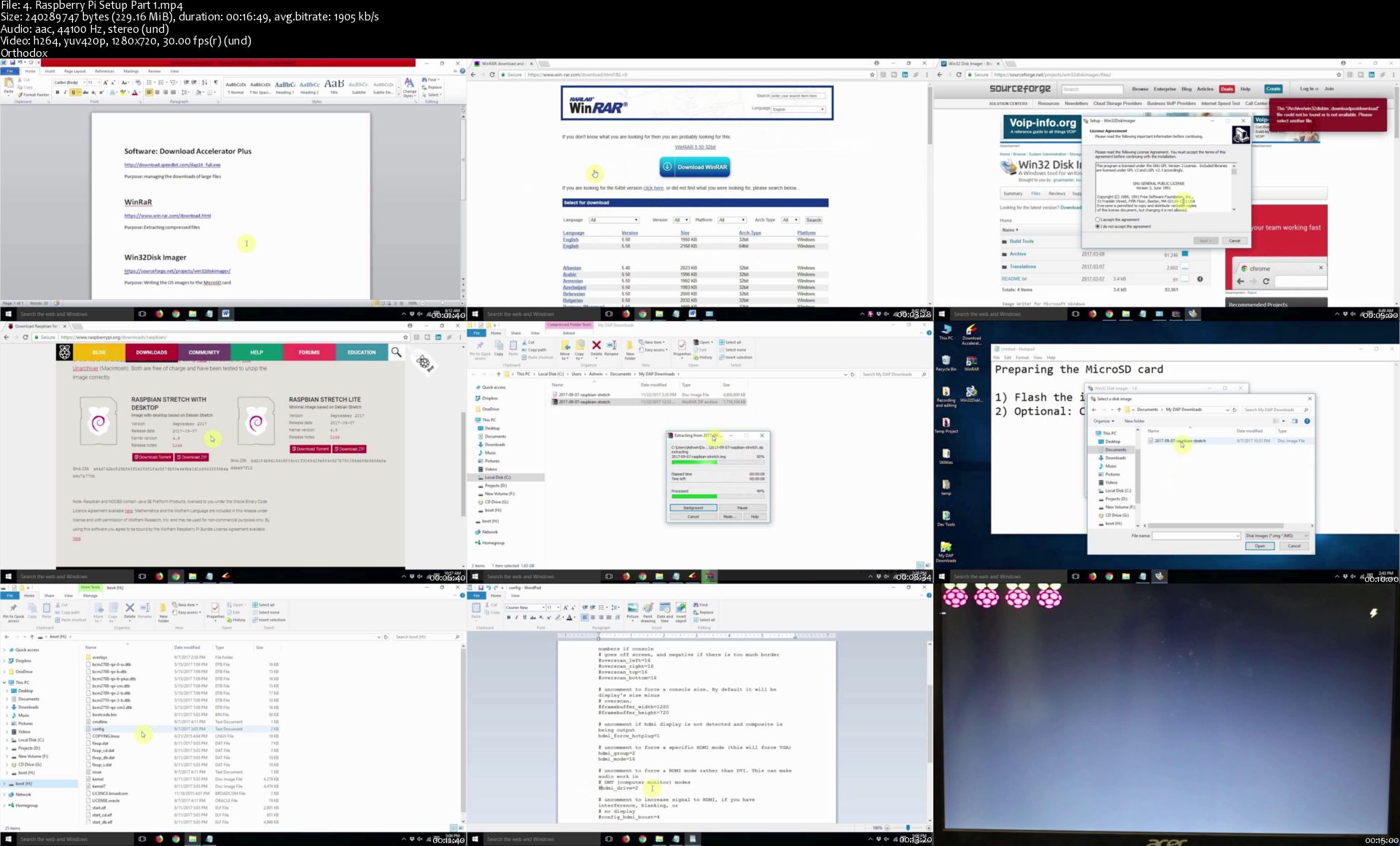
Task: Bookmark the win-rar.com page with the star
Action: click(x=872, y=74)
